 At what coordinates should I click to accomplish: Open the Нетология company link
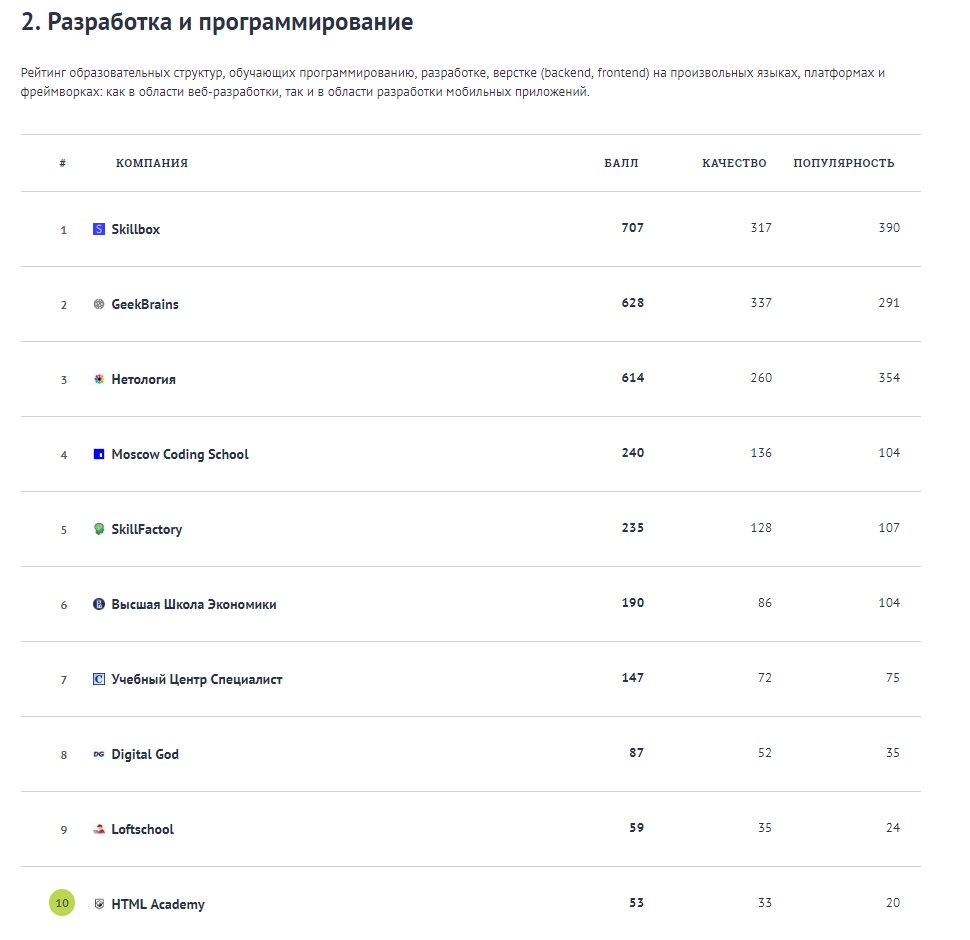144,380
